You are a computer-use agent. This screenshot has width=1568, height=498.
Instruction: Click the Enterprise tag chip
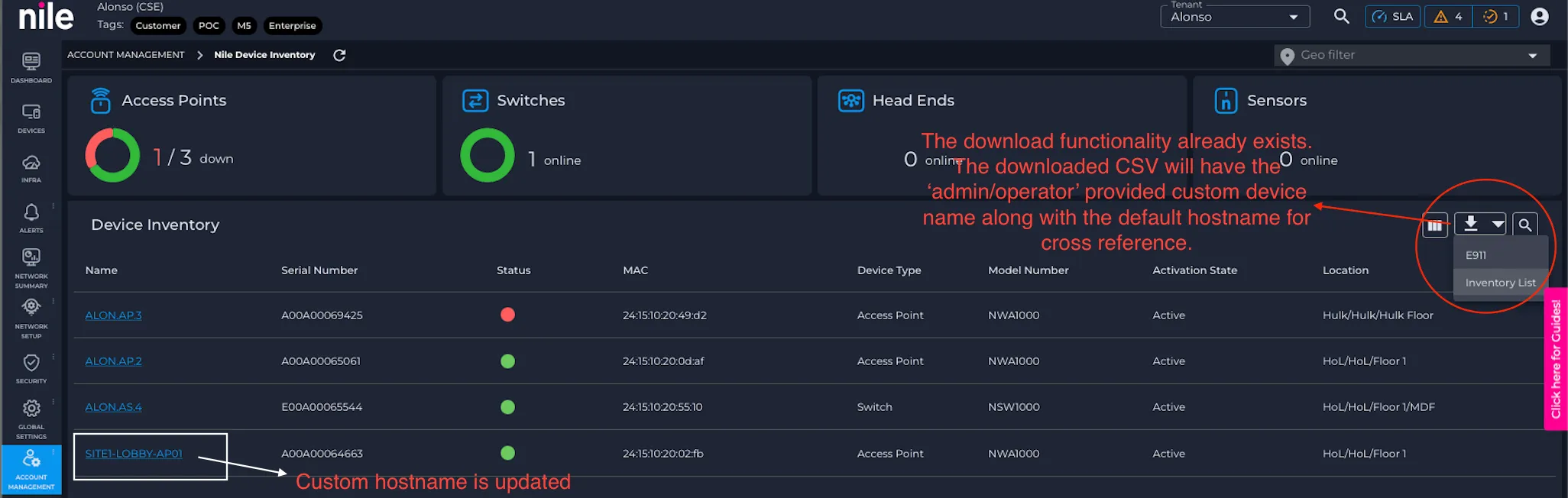coord(292,26)
